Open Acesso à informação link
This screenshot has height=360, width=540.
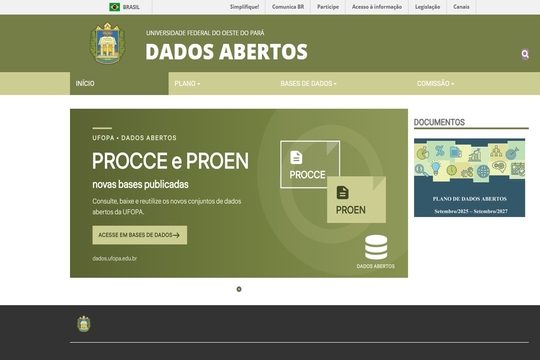(377, 7)
